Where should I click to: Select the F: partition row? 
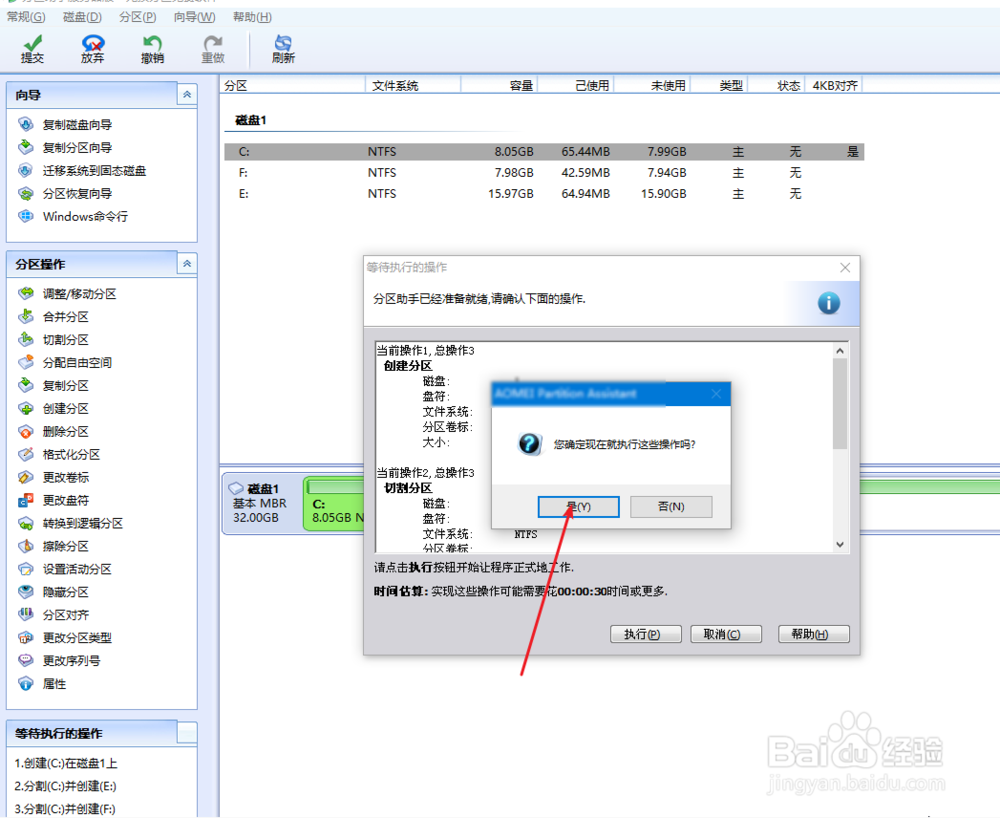[x=544, y=173]
